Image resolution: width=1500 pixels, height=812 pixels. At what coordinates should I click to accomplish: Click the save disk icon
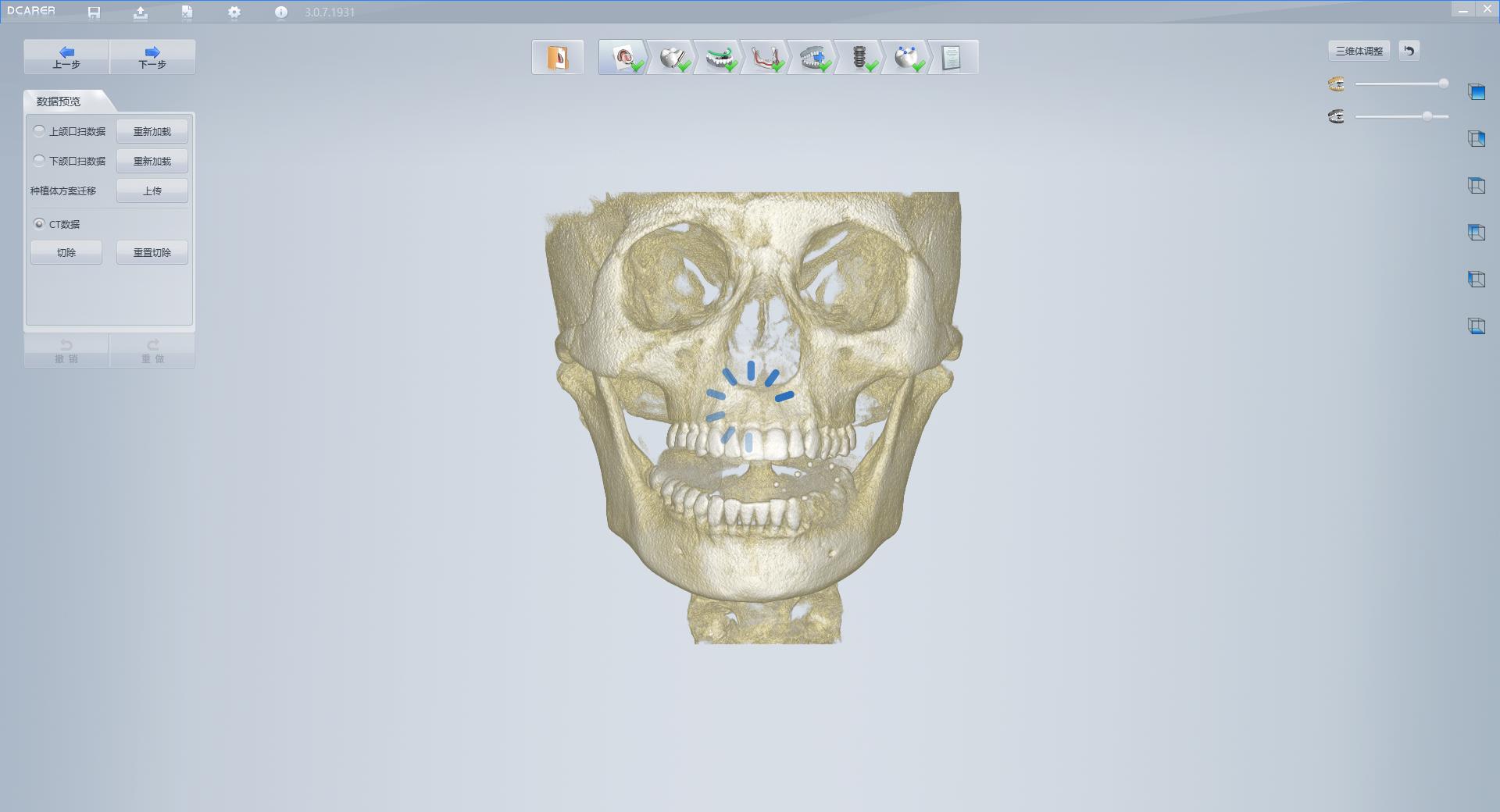[94, 12]
